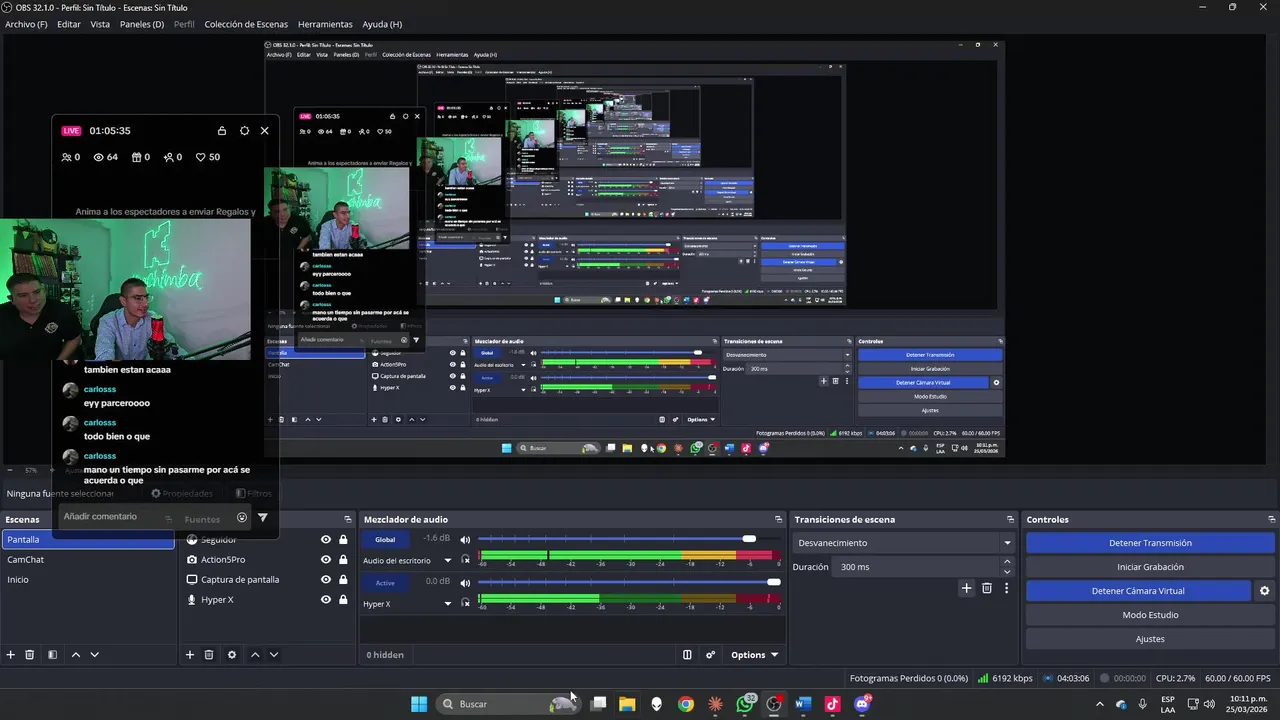1280x720 pixels.
Task: Add a new scene with the plus icon in Escenas
Action: 11,655
